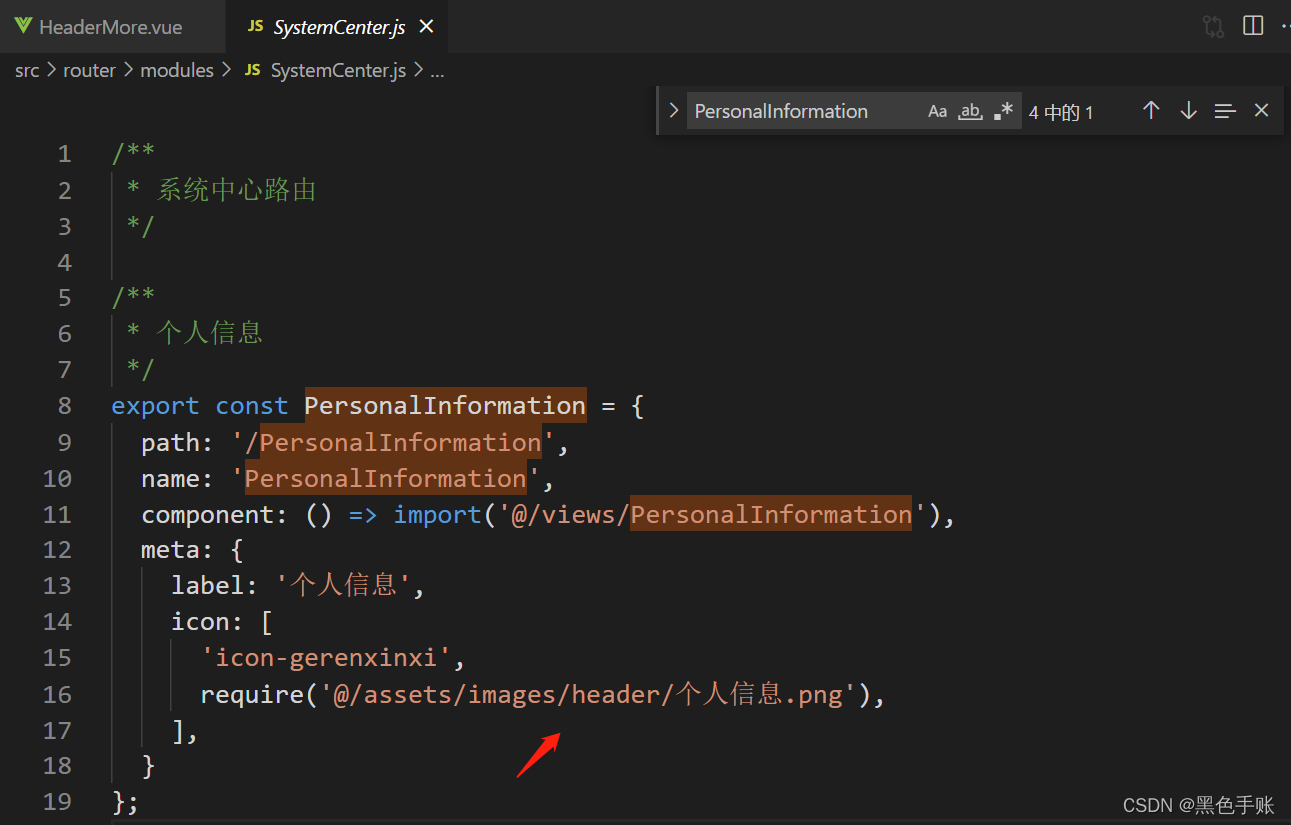Click the comment text 个人信息 on line 6
This screenshot has height=825, width=1291.
[210, 333]
